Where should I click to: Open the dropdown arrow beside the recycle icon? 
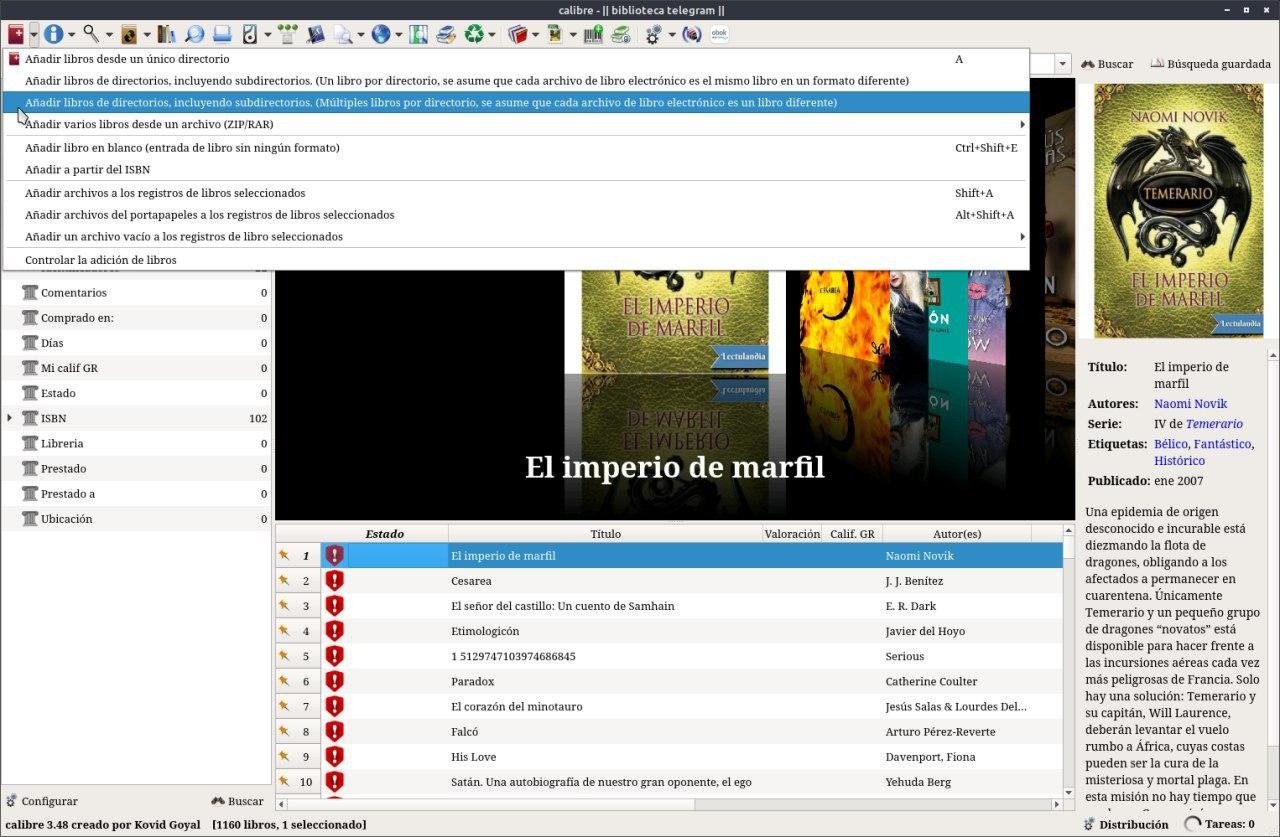[x=492, y=35]
